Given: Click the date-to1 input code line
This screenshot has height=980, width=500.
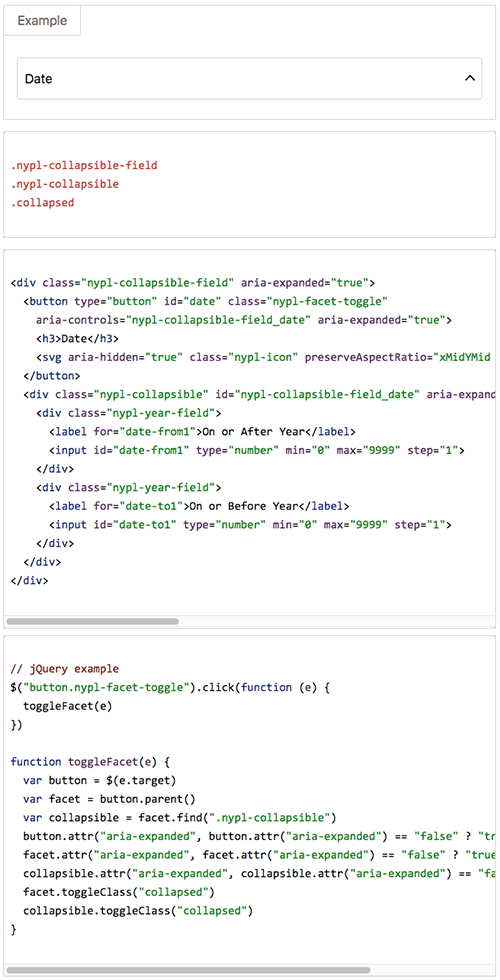Looking at the screenshot, I should point(250,524).
